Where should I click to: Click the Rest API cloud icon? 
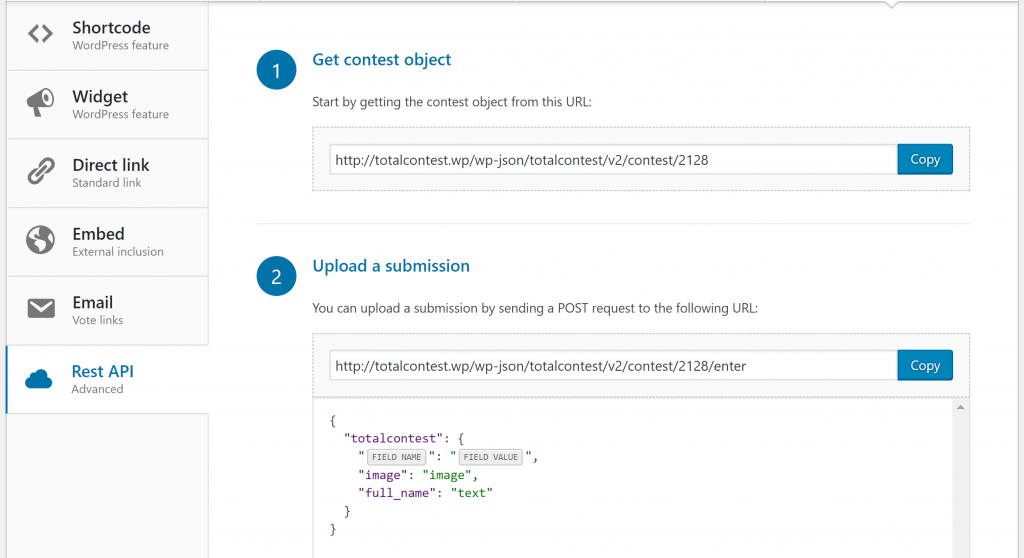click(x=39, y=379)
